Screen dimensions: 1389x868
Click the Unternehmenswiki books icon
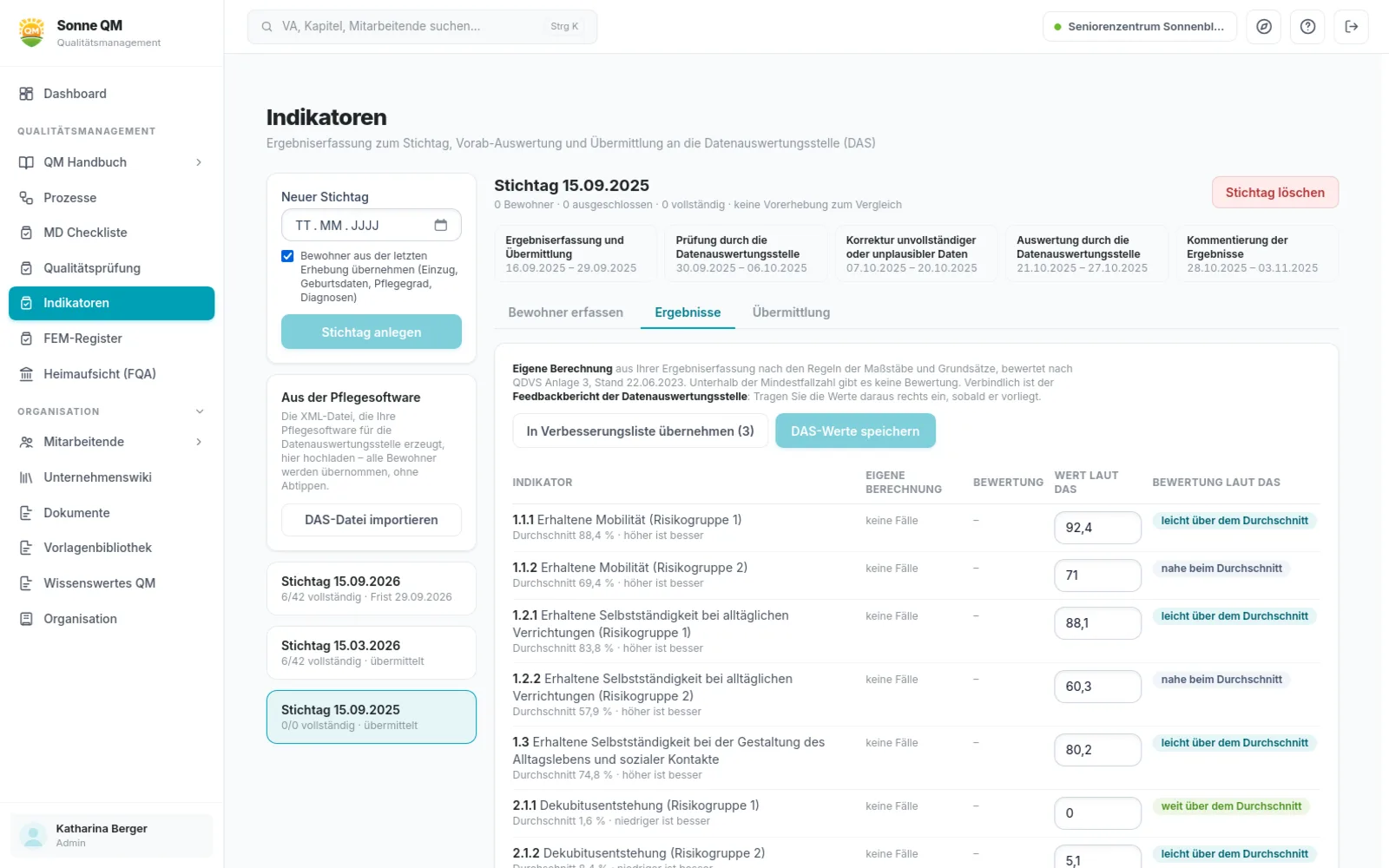point(26,477)
